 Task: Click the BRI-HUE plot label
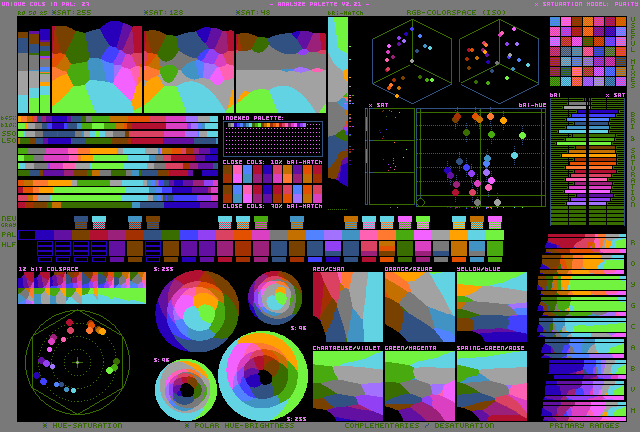(x=532, y=105)
